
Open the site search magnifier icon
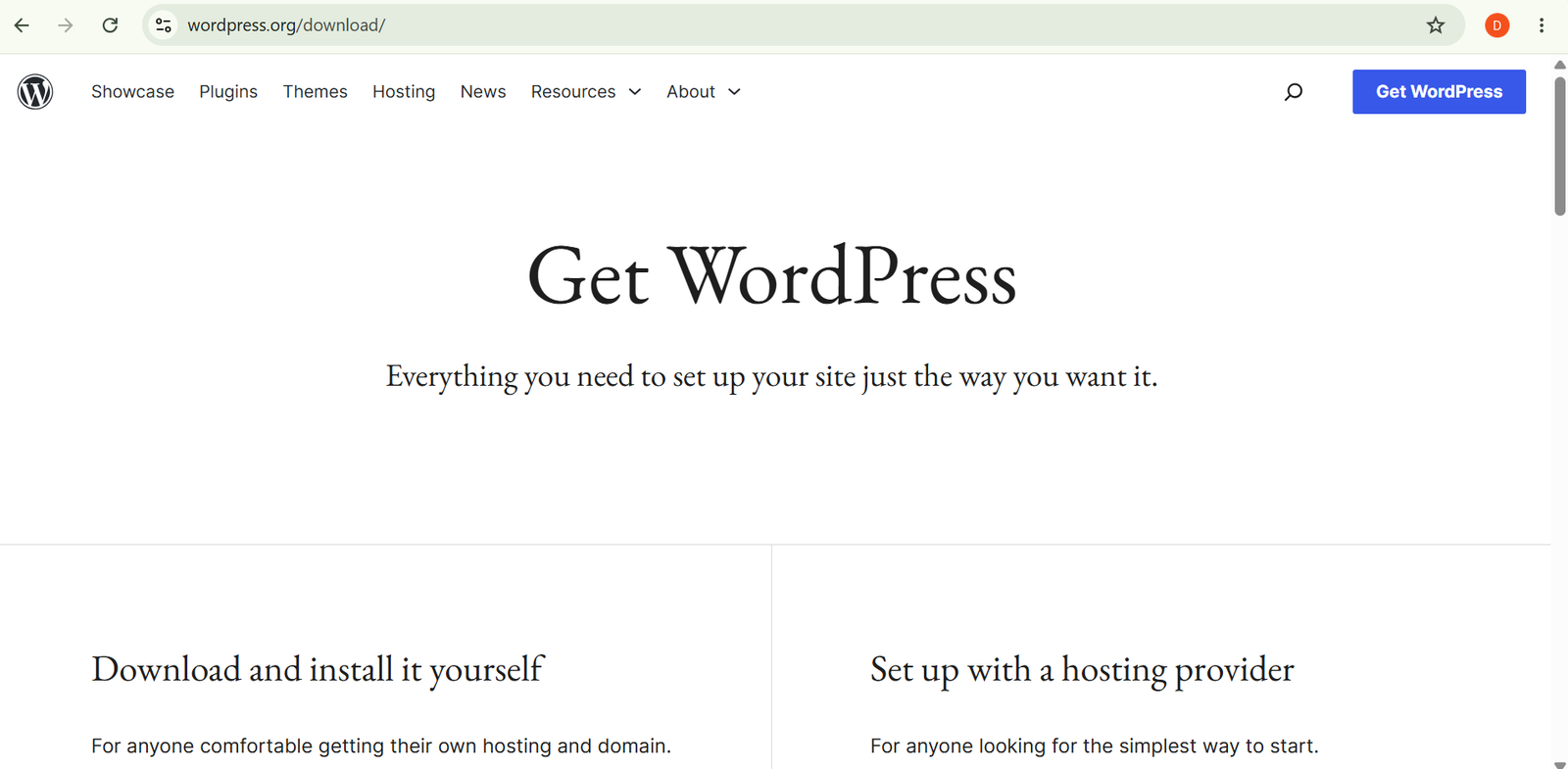[x=1294, y=91]
